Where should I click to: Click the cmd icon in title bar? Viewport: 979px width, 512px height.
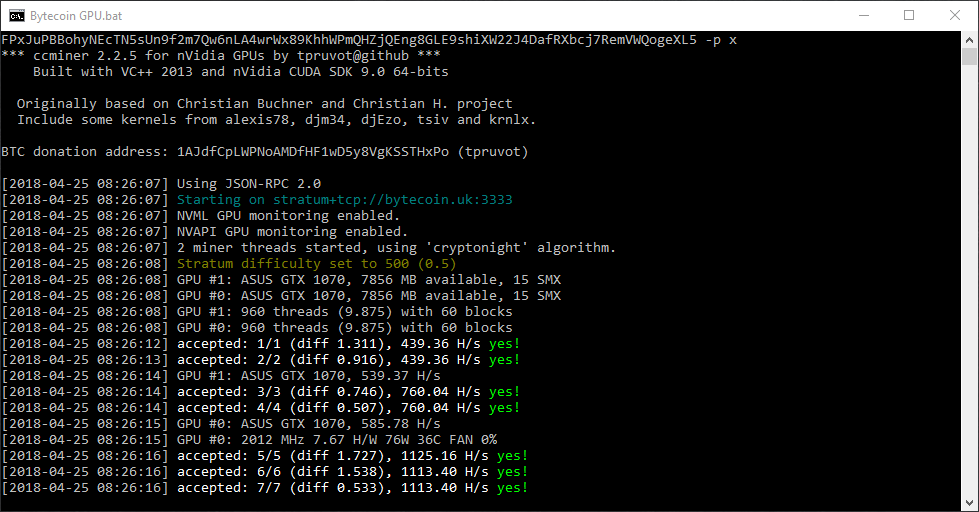click(x=17, y=16)
